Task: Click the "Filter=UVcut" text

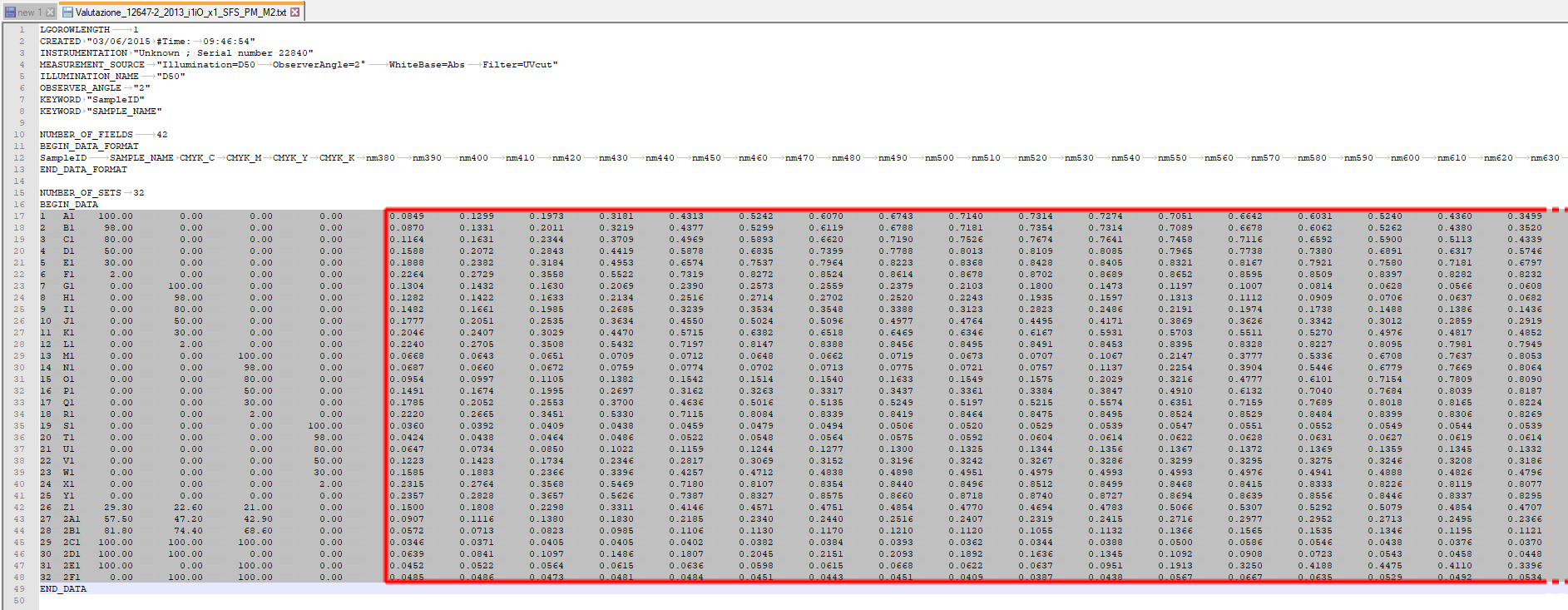Action: click(517, 65)
